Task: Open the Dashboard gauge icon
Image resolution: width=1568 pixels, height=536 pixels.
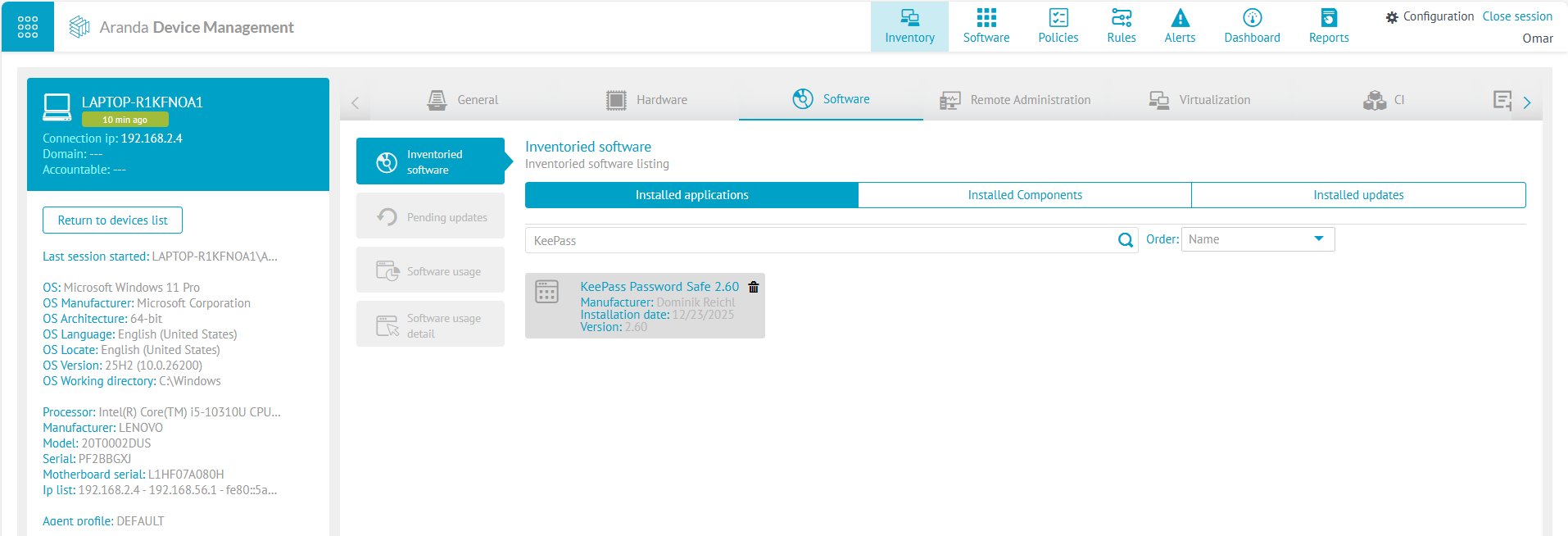Action: 1252,18
